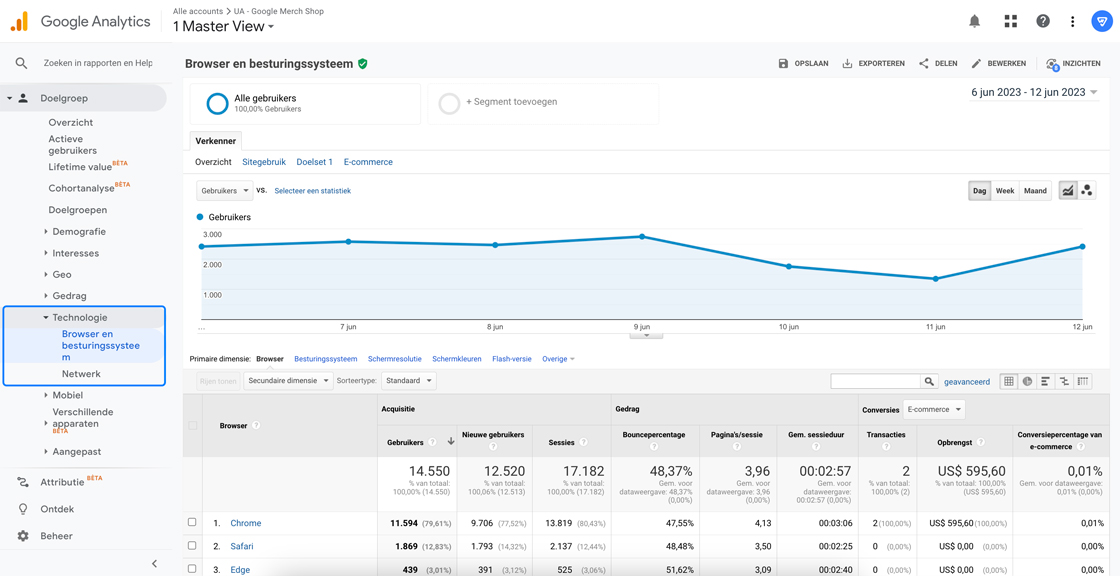Select the Verkenner tab
The width and height of the screenshot is (1120, 576).
tap(216, 141)
